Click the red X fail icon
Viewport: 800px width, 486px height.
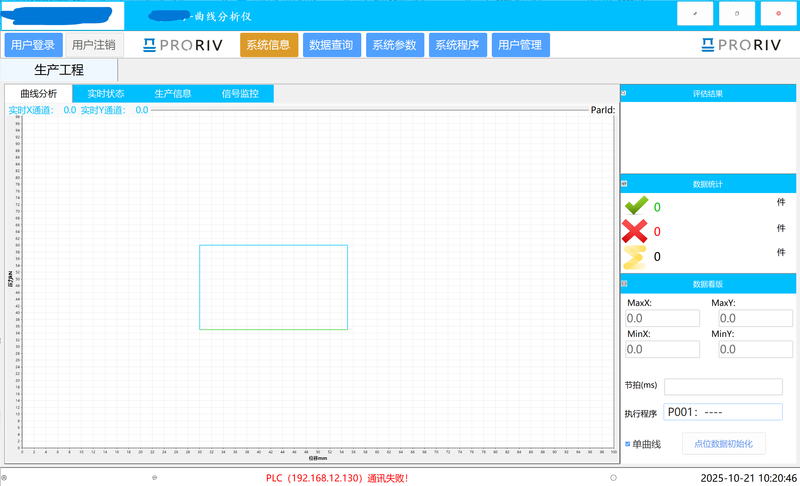click(x=635, y=231)
